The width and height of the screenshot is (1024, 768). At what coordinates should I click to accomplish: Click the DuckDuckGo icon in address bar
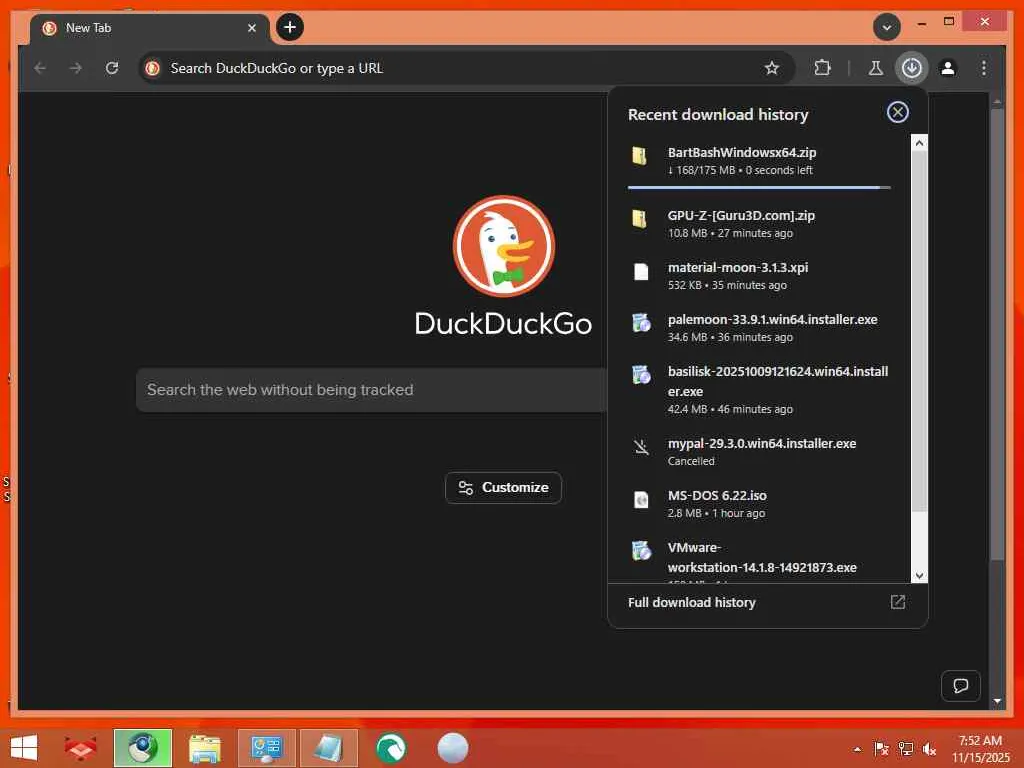point(153,68)
